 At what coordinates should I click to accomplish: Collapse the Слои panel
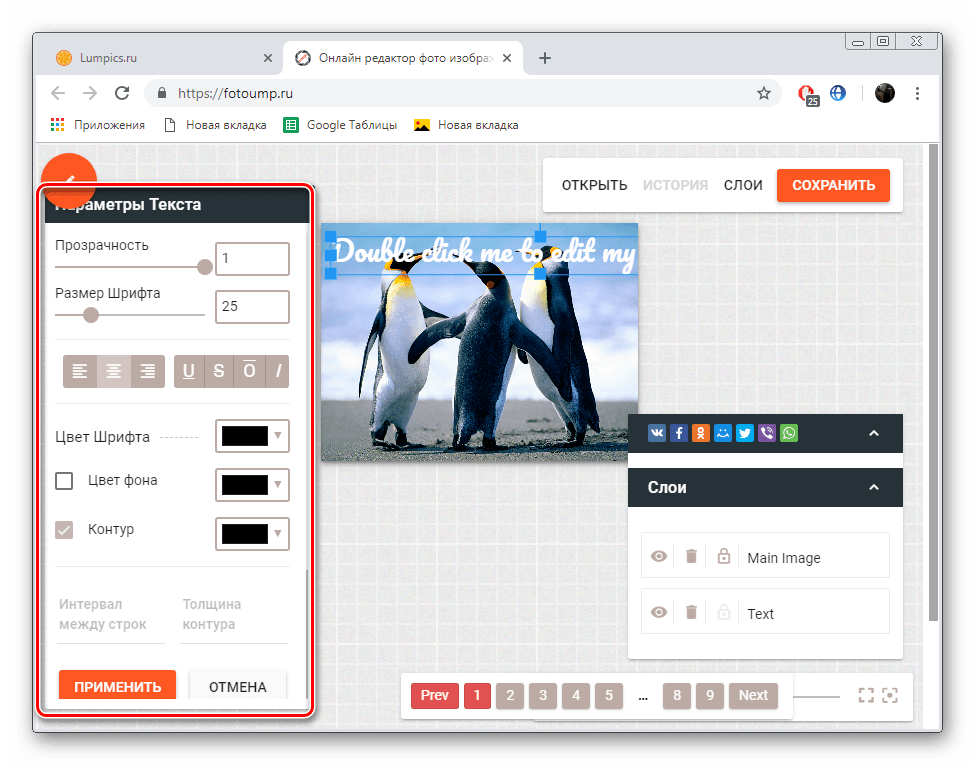pos(873,488)
